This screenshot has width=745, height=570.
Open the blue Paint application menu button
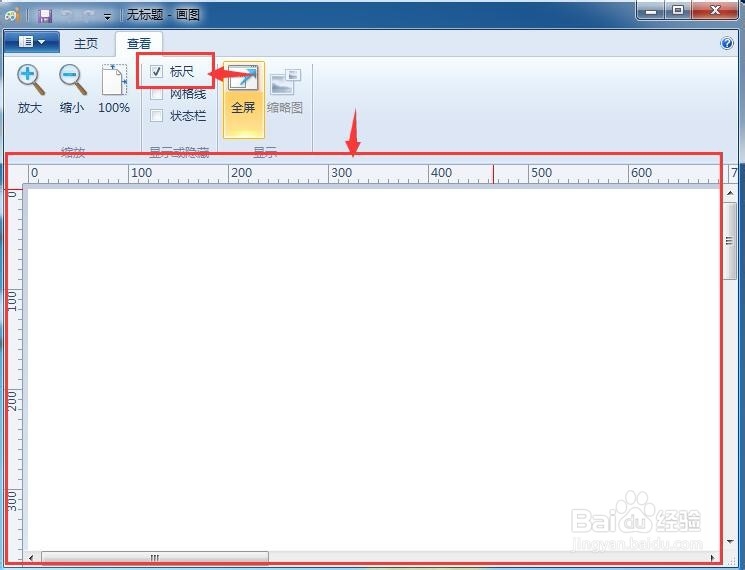coord(32,42)
